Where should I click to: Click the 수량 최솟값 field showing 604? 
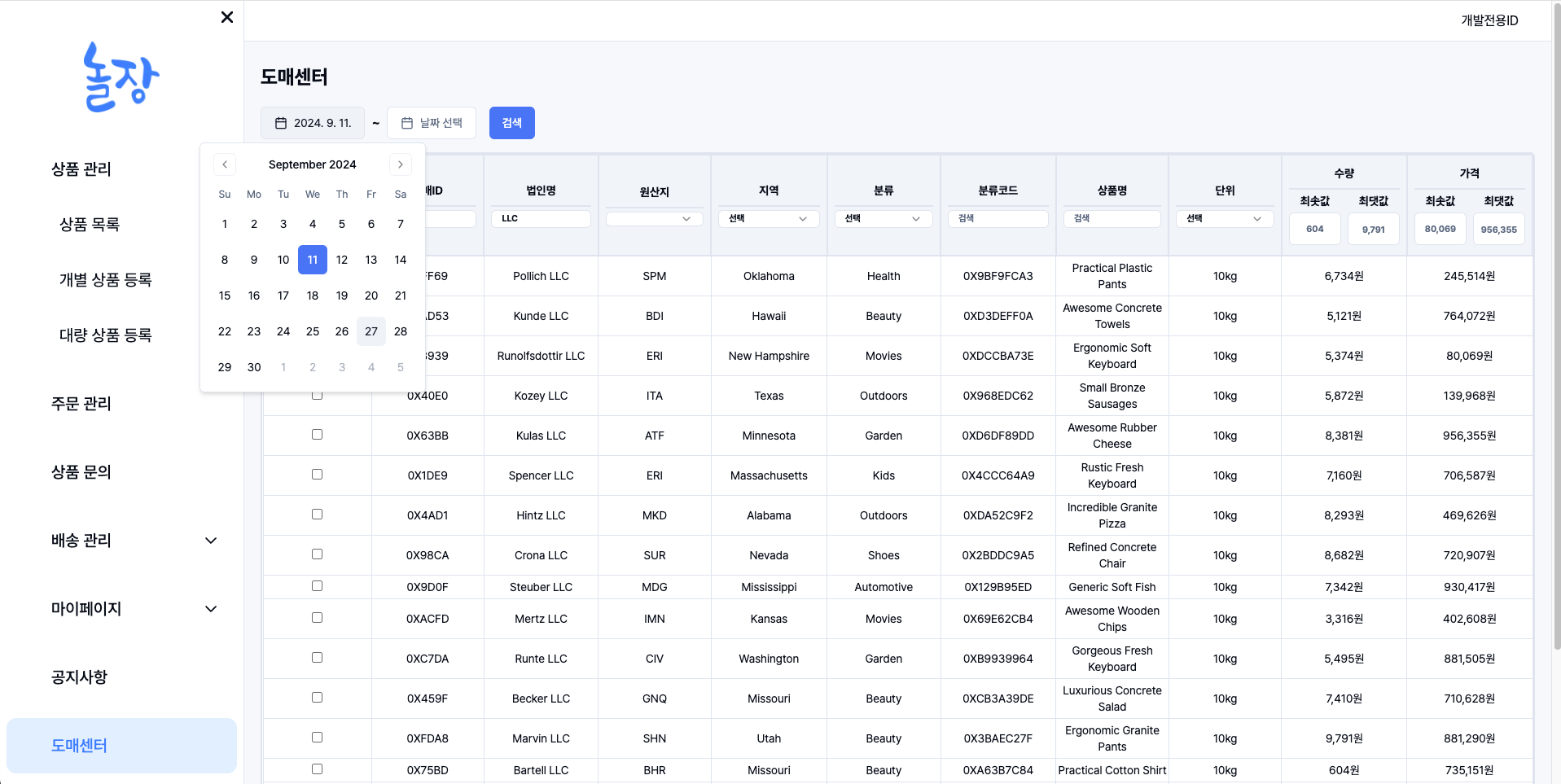tap(1314, 230)
